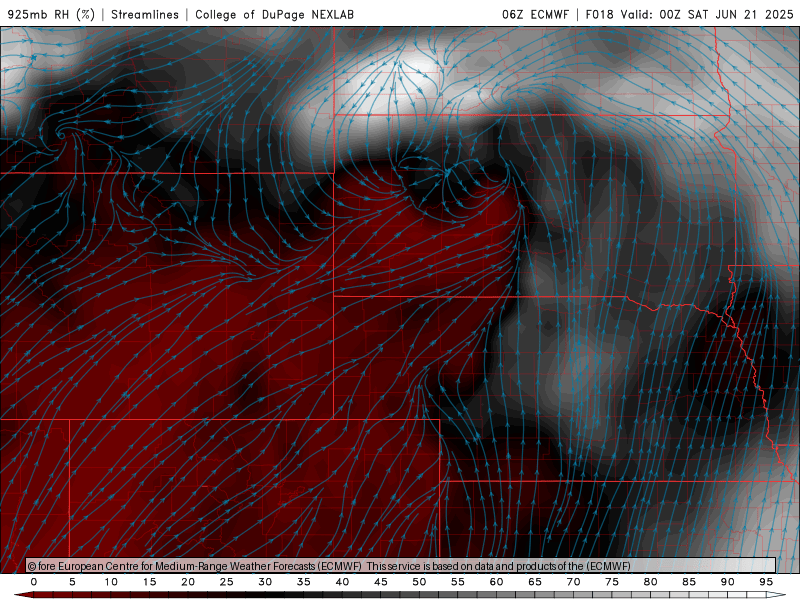
Task: Click the color scale label "95"
Action: (x=766, y=582)
